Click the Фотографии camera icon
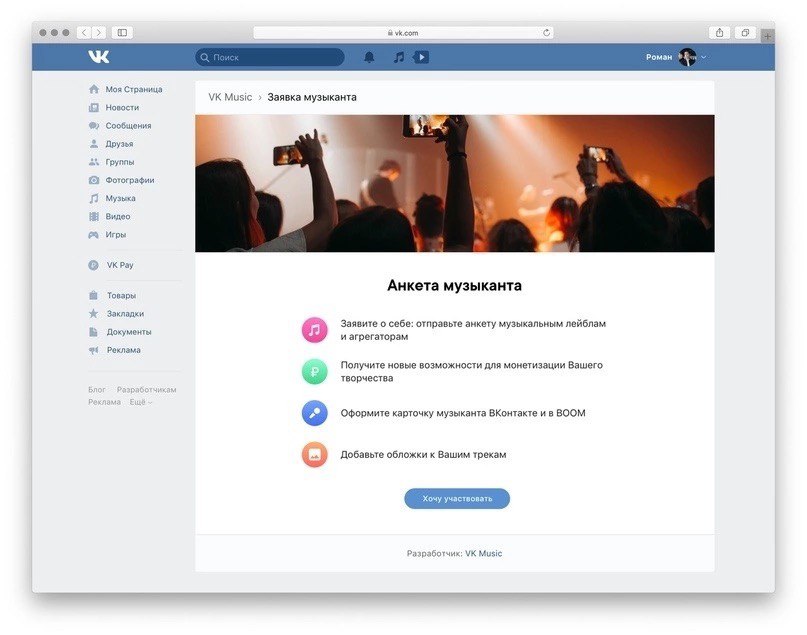807x635 pixels. click(94, 180)
